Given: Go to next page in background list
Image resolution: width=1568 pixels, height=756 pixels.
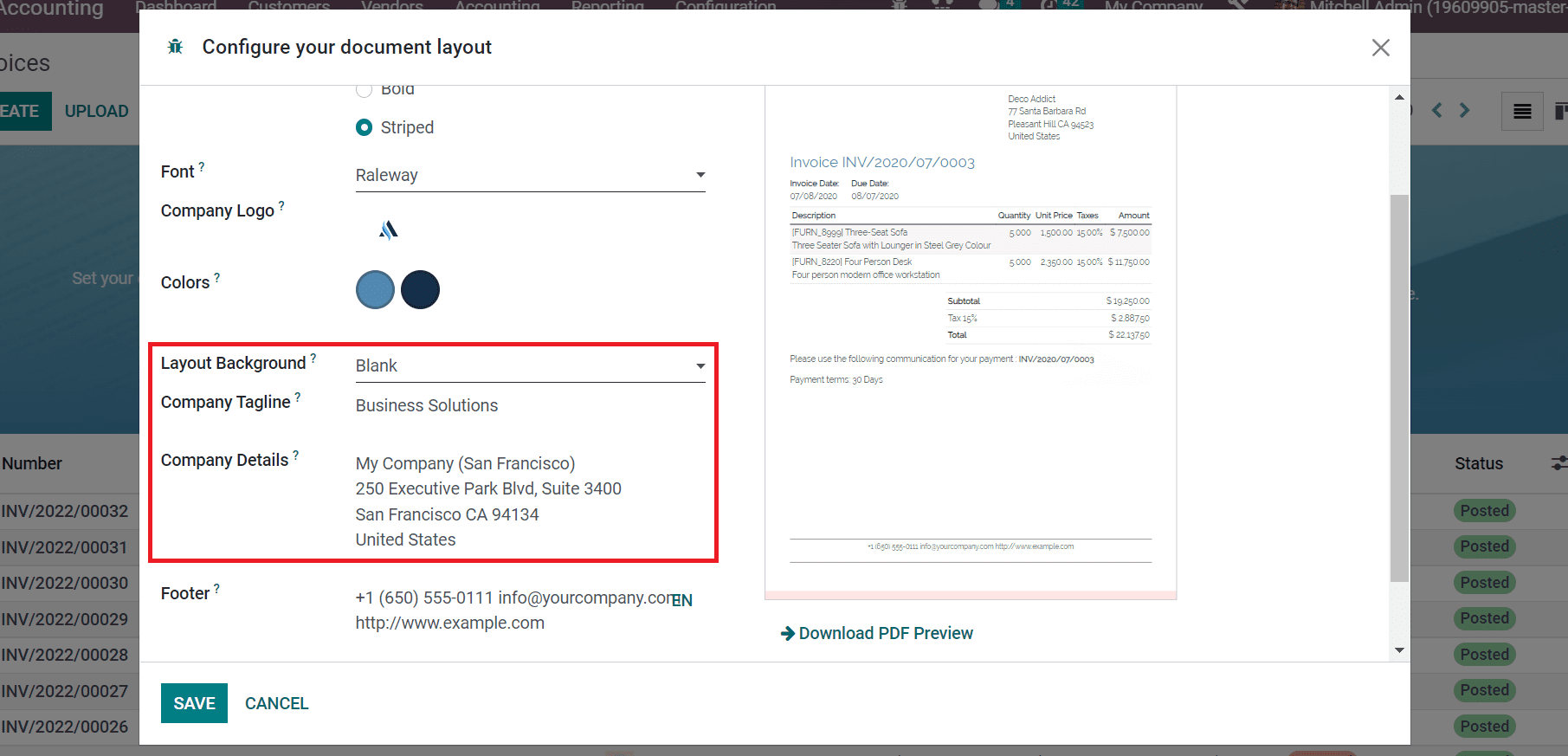Looking at the screenshot, I should [1465, 110].
